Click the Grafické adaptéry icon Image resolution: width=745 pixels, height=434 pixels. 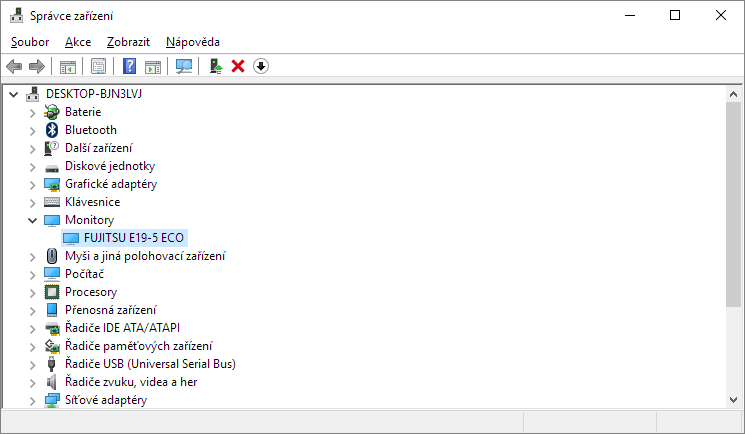pos(52,184)
